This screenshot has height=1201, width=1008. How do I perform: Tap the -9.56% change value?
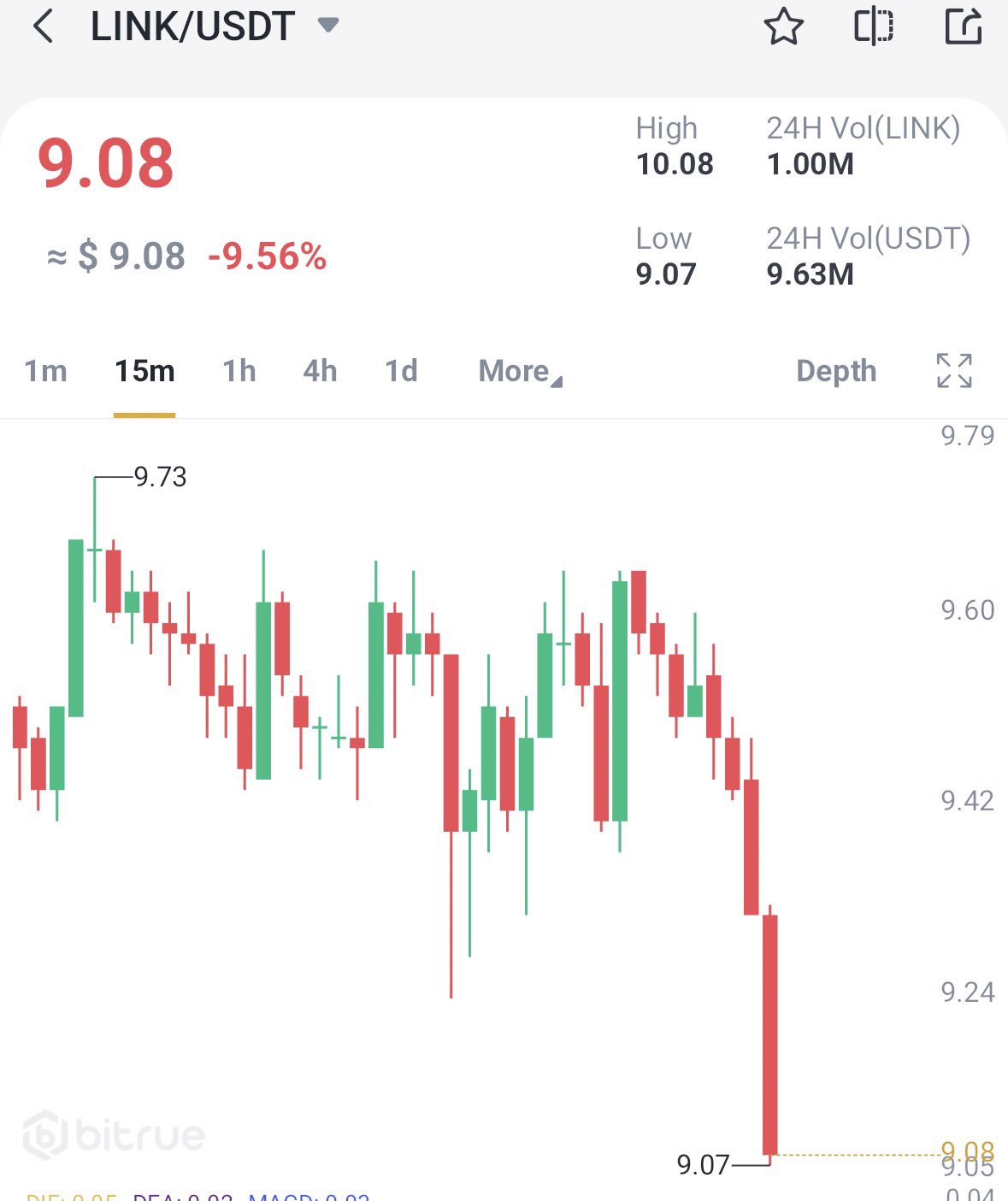pos(267,256)
